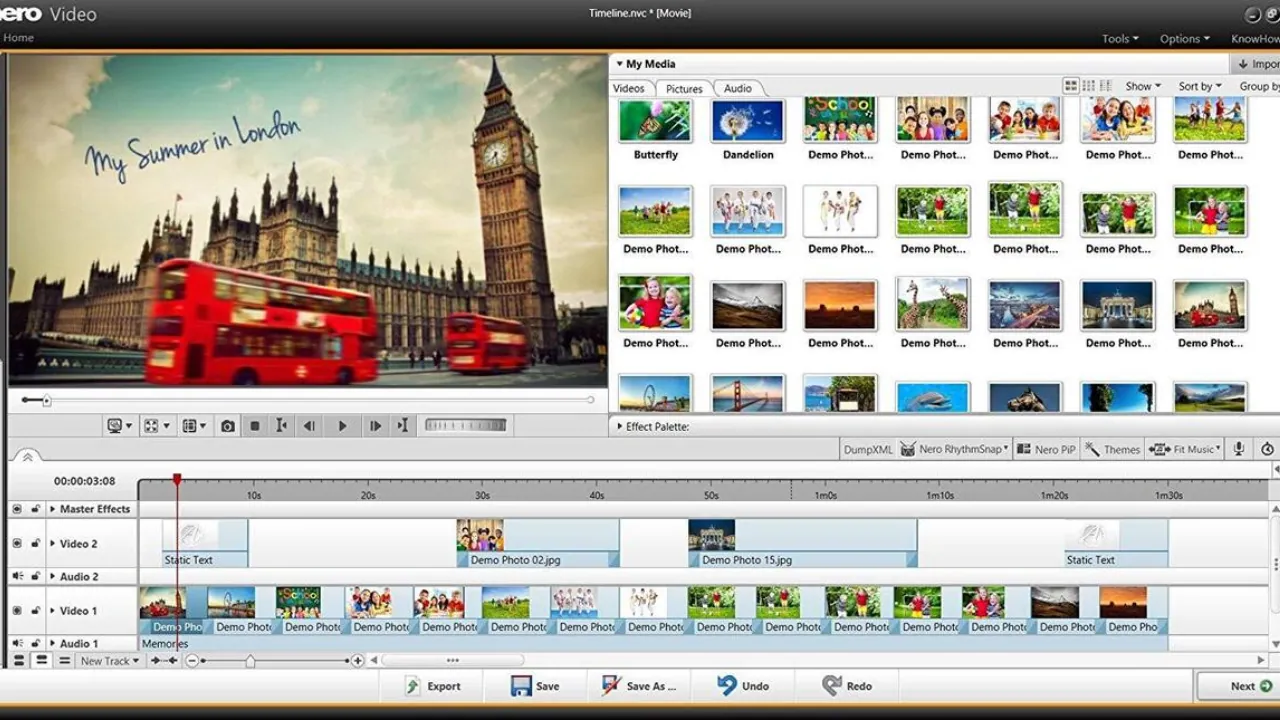The height and width of the screenshot is (720, 1280).
Task: Step forward one frame
Action: [375, 426]
